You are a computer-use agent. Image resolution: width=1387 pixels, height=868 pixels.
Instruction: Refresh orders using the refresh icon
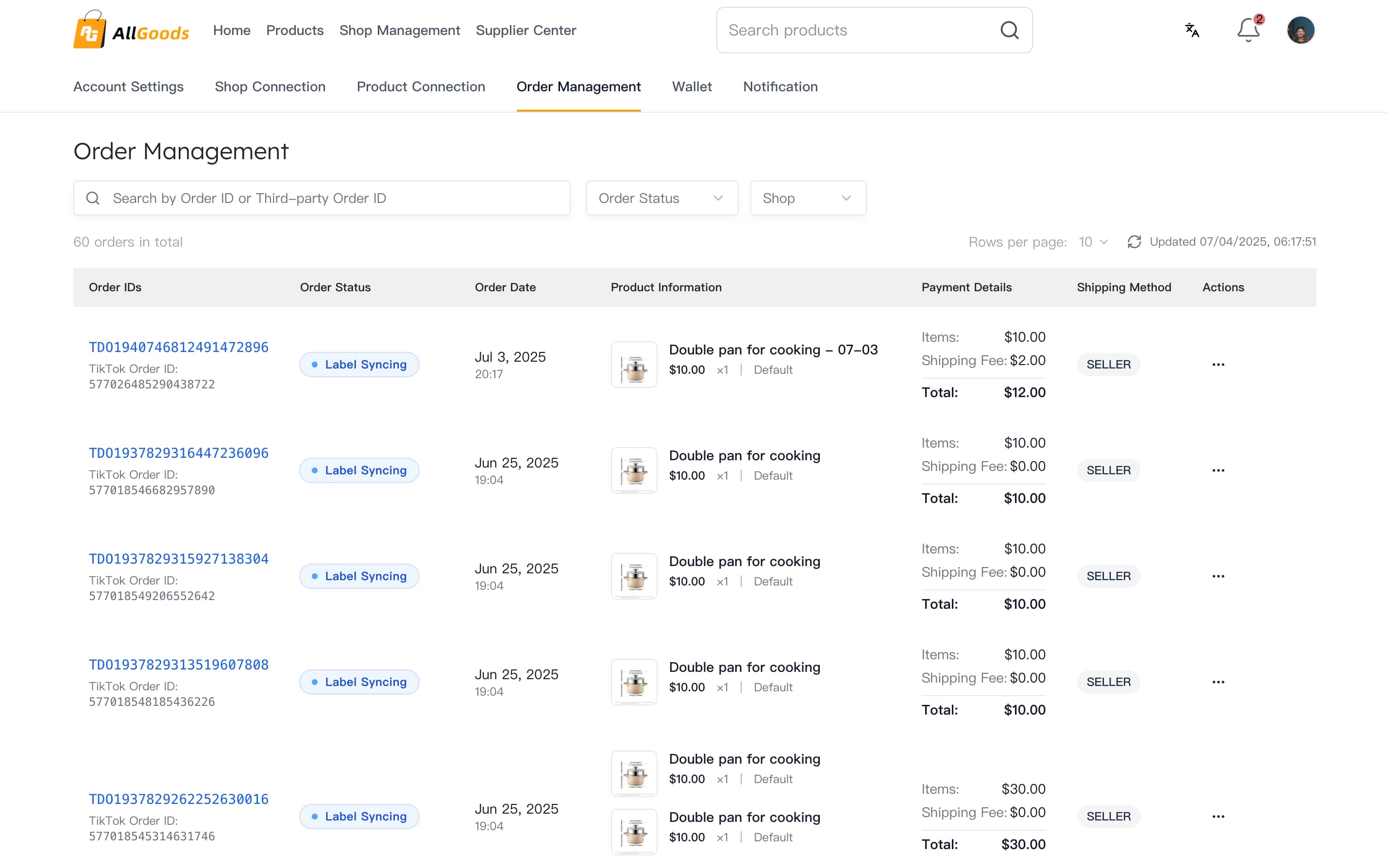1134,242
